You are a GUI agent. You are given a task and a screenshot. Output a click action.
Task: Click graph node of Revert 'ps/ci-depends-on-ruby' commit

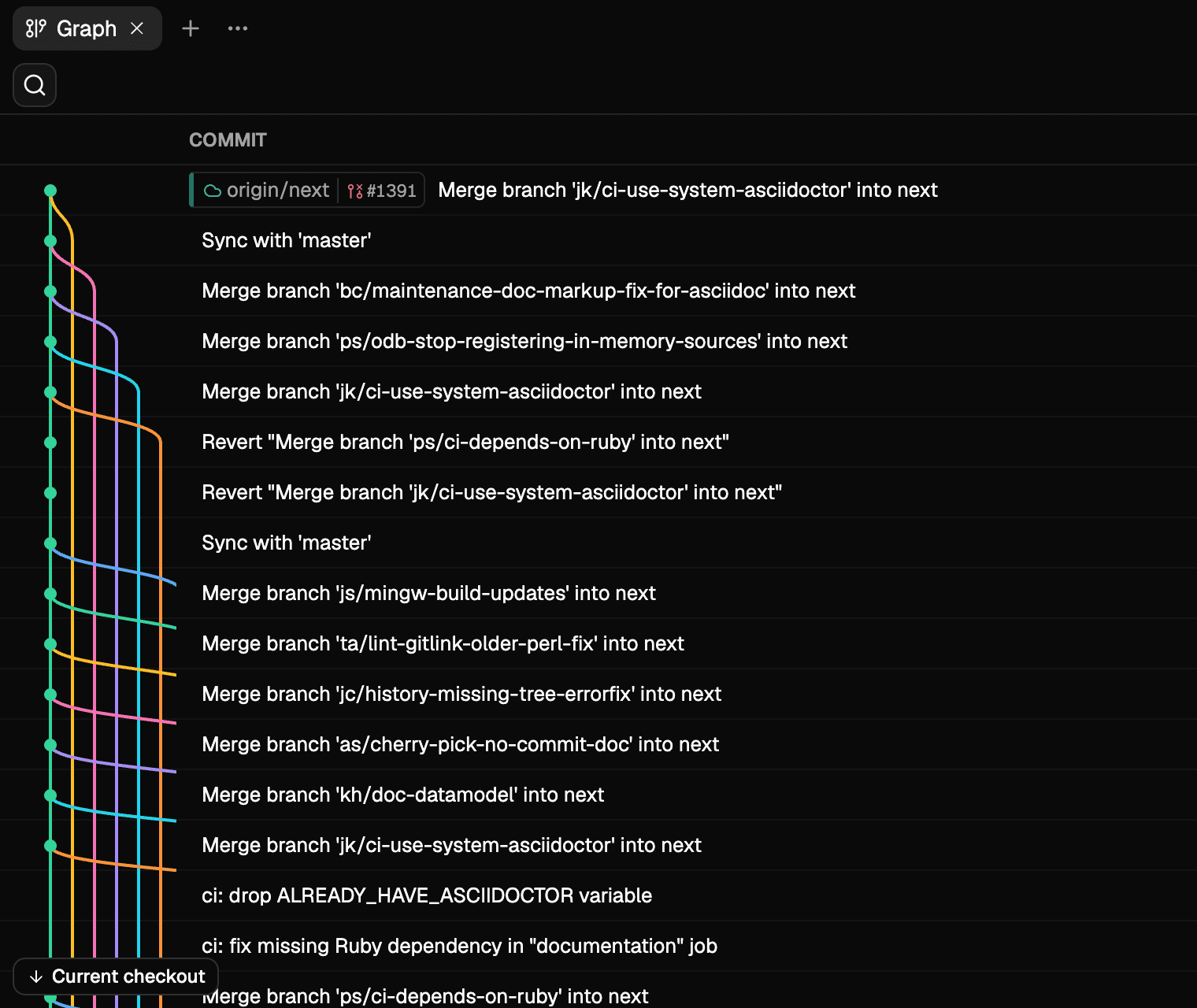[x=50, y=443]
